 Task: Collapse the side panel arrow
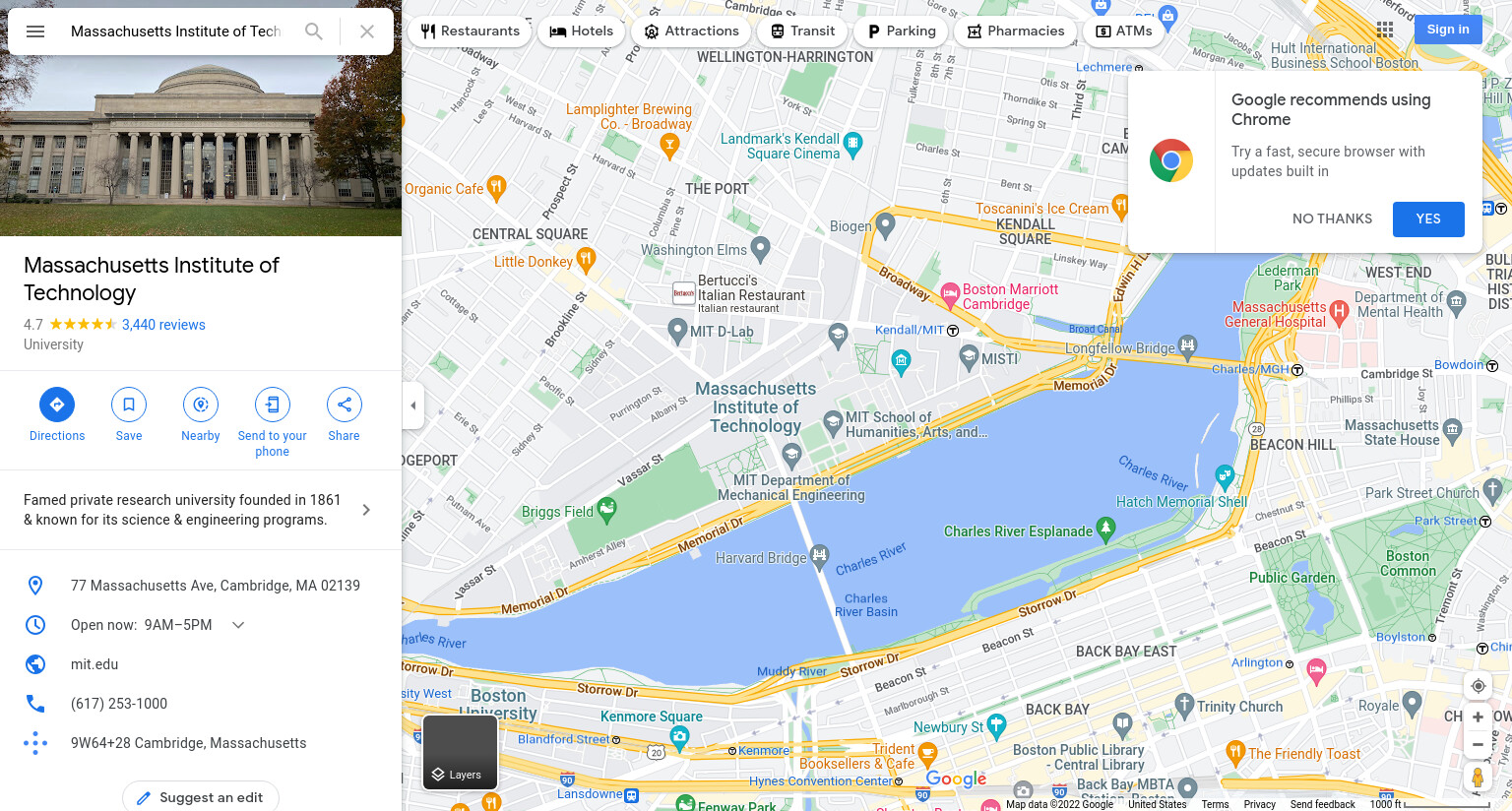[413, 405]
